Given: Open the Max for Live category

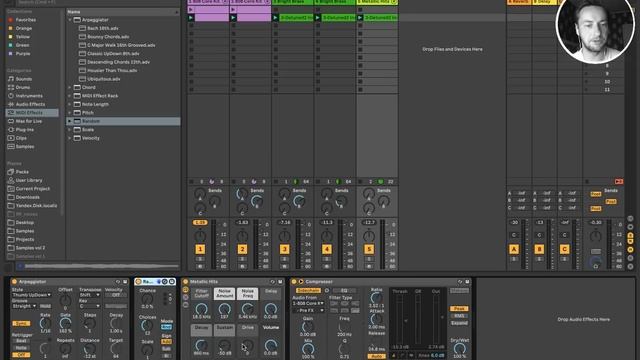Looking at the screenshot, I should pyautogui.click(x=29, y=121).
